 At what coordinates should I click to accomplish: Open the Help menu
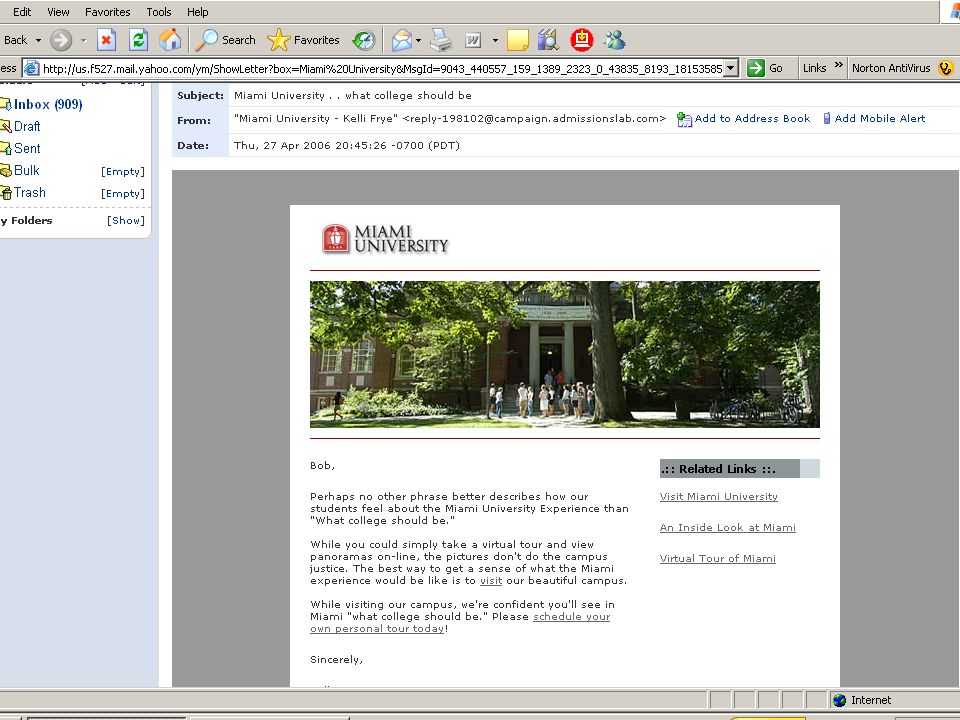tap(197, 12)
